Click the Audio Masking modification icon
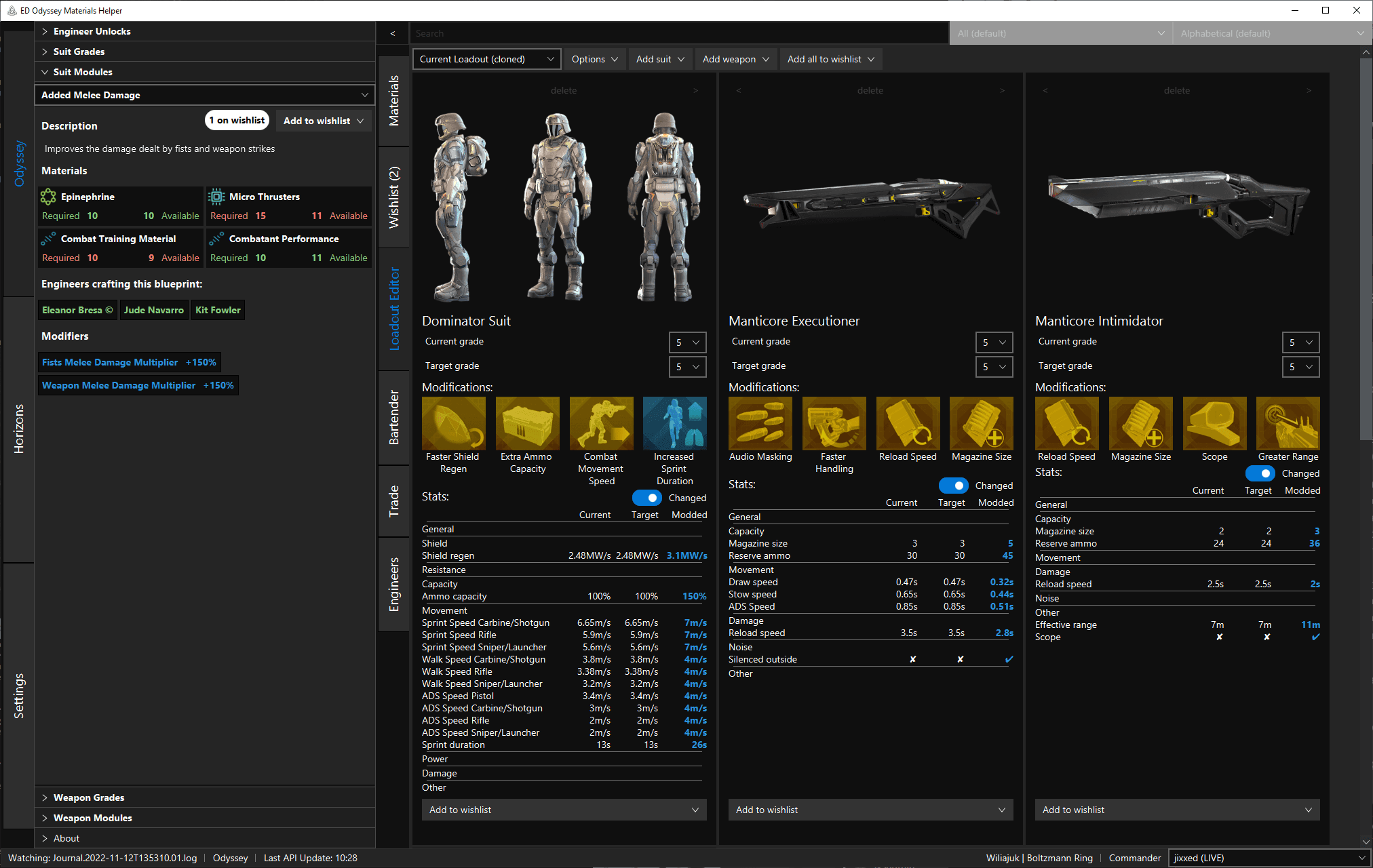This screenshot has width=1373, height=868. tap(760, 424)
